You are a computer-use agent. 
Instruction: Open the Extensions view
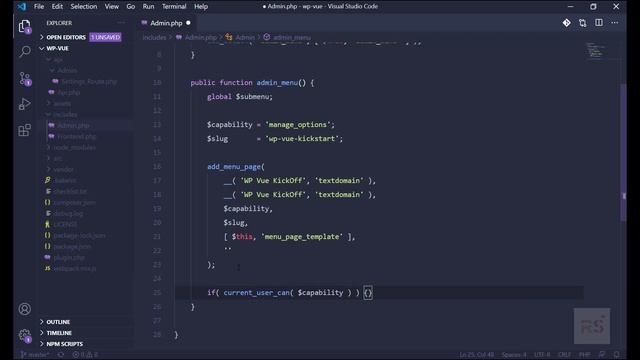pyautogui.click(x=24, y=130)
